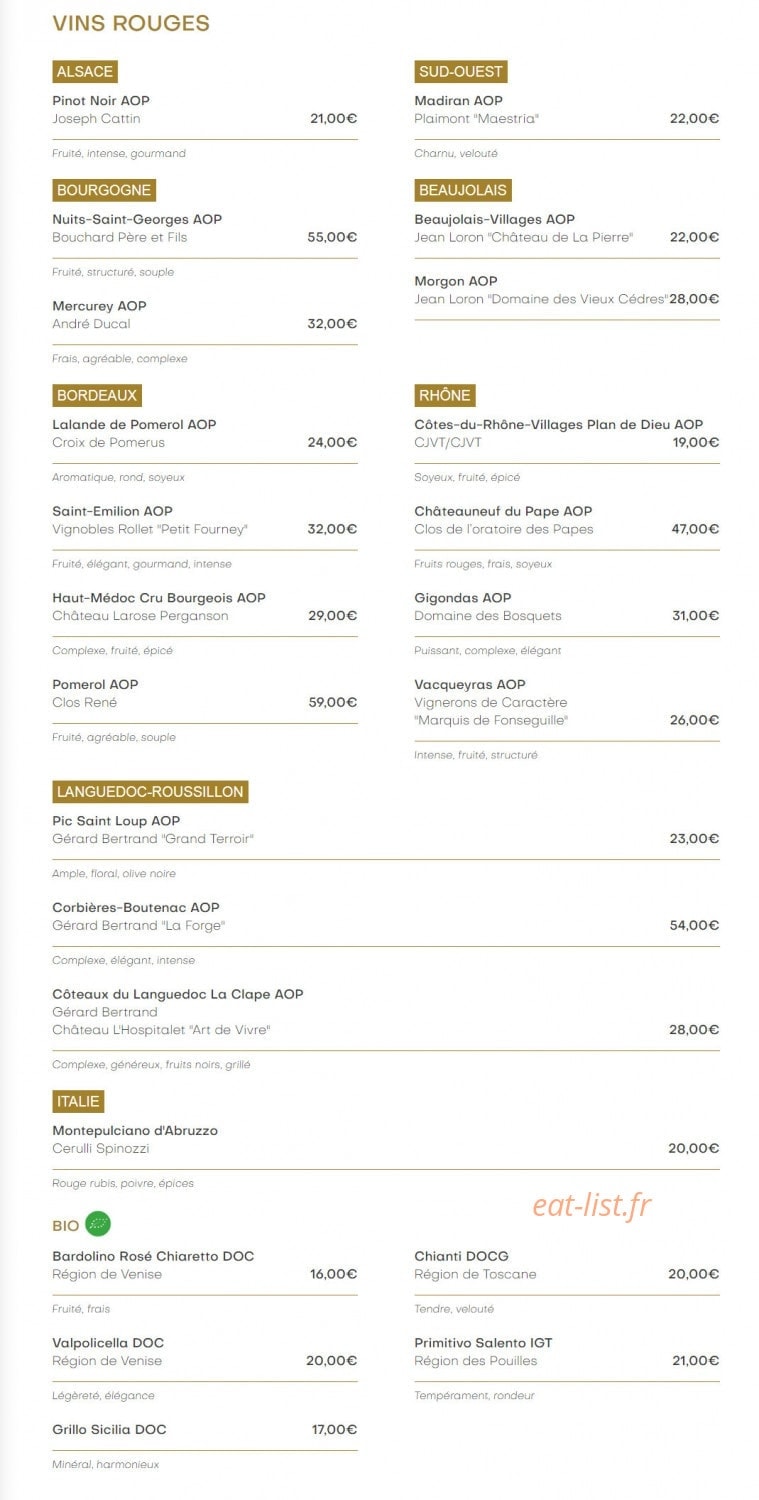Click the RHÔNE region tag
The height and width of the screenshot is (1500, 759).
click(x=445, y=395)
